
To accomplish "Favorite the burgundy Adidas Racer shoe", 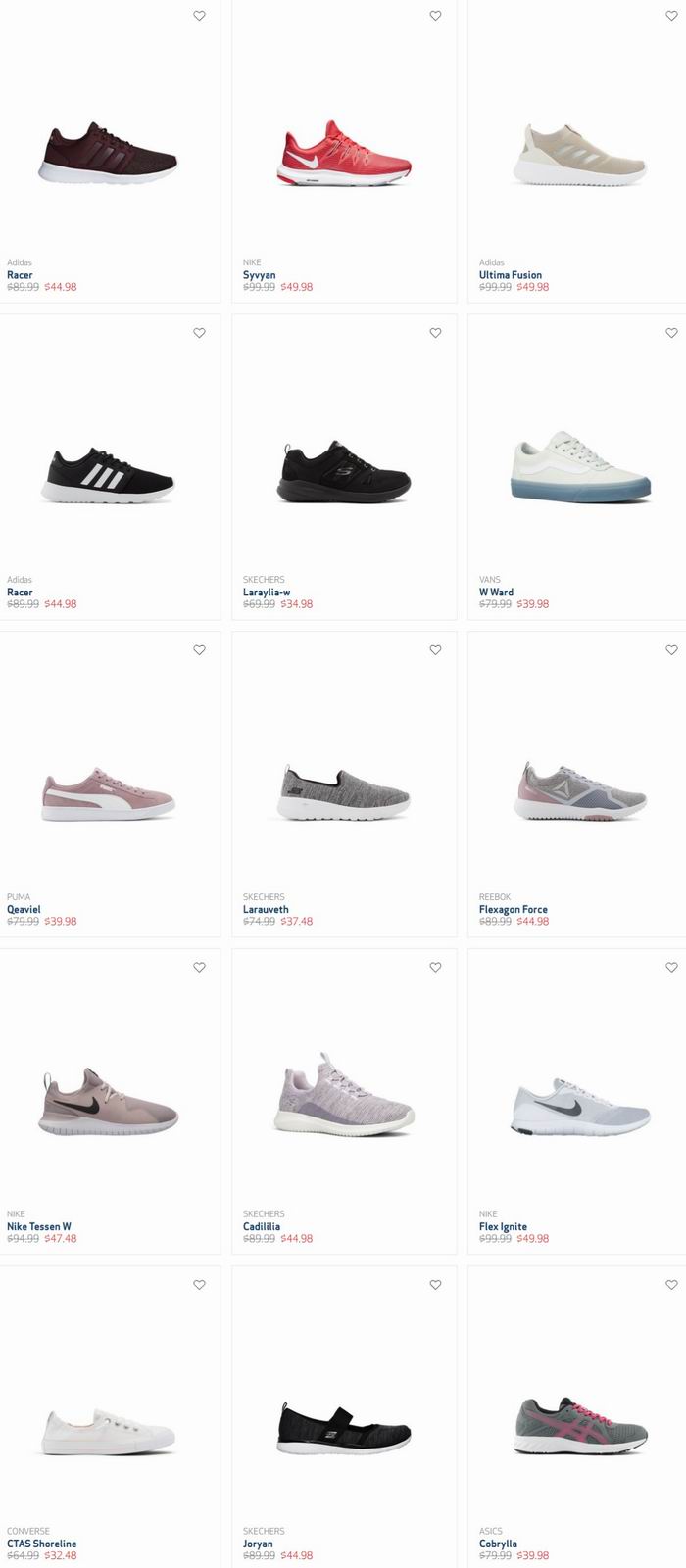I will point(200,16).
